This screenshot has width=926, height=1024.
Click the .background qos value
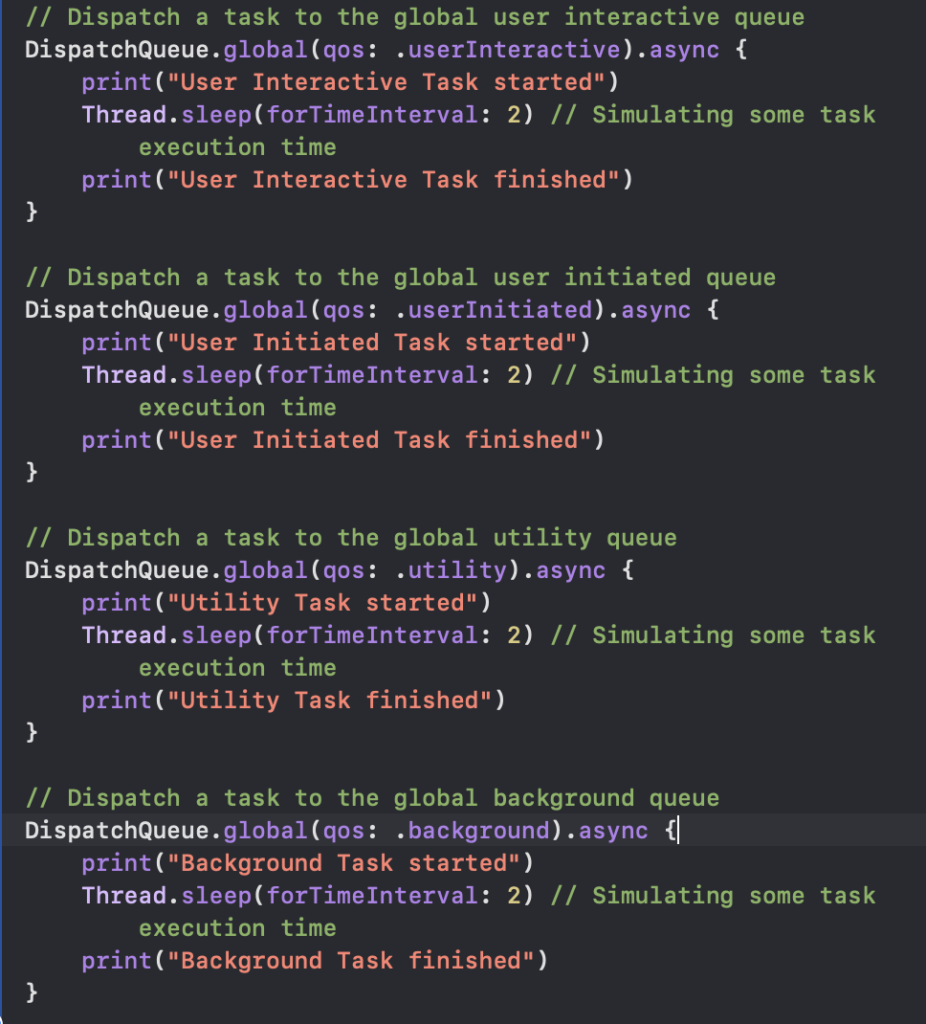pos(473,830)
